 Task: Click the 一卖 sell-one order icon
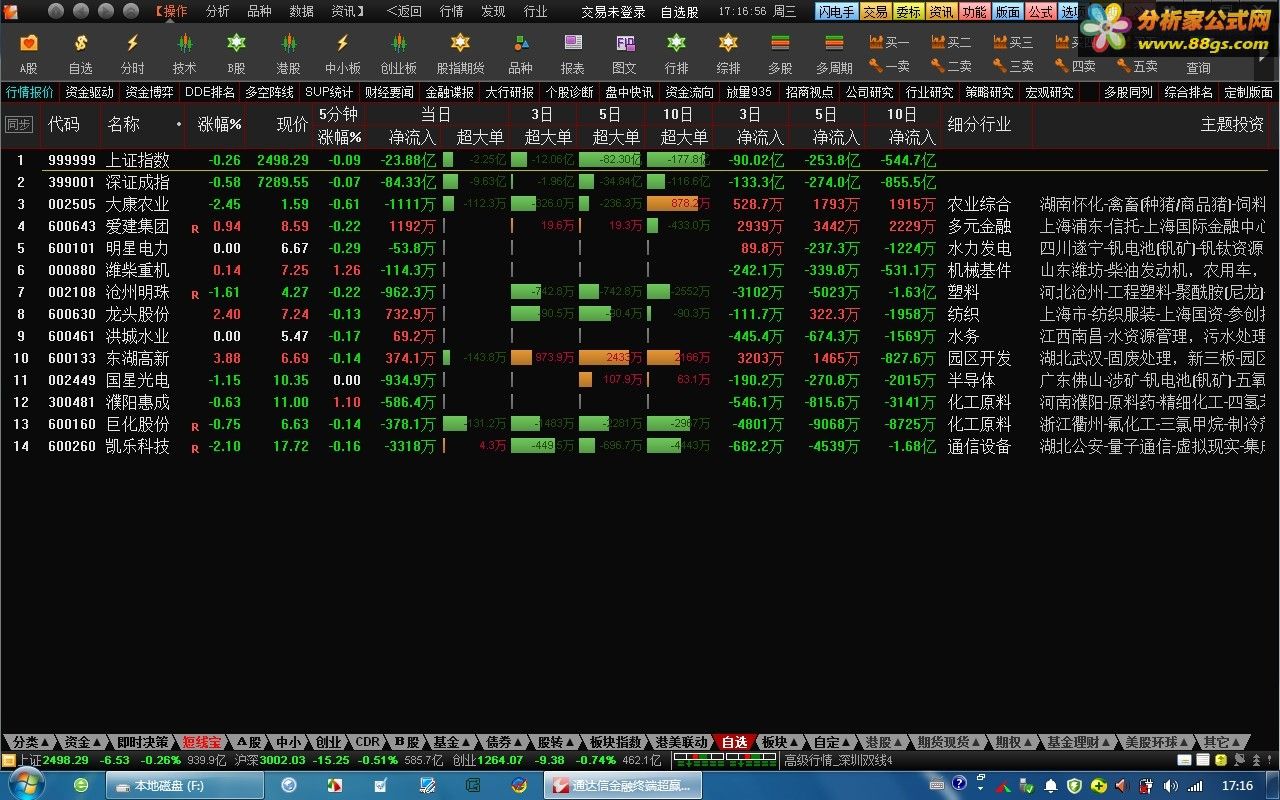889,66
